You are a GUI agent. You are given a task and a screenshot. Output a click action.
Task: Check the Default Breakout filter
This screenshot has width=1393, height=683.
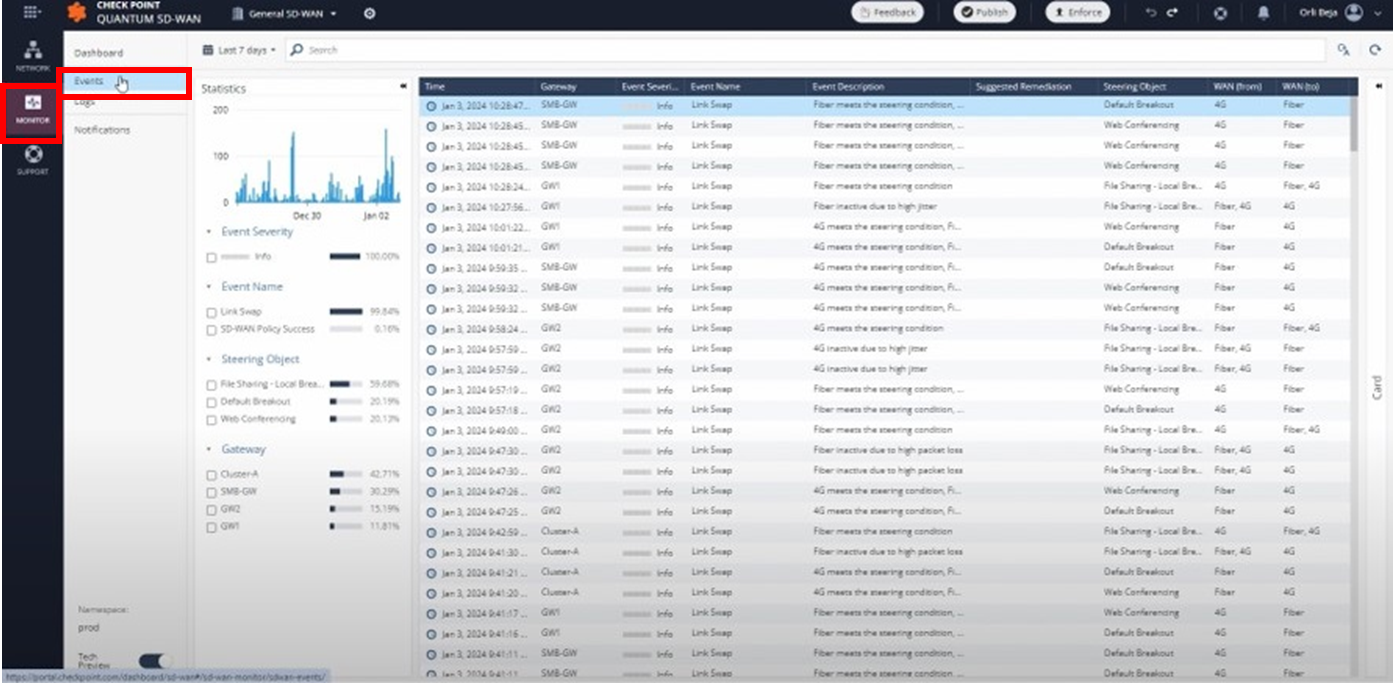coord(211,402)
